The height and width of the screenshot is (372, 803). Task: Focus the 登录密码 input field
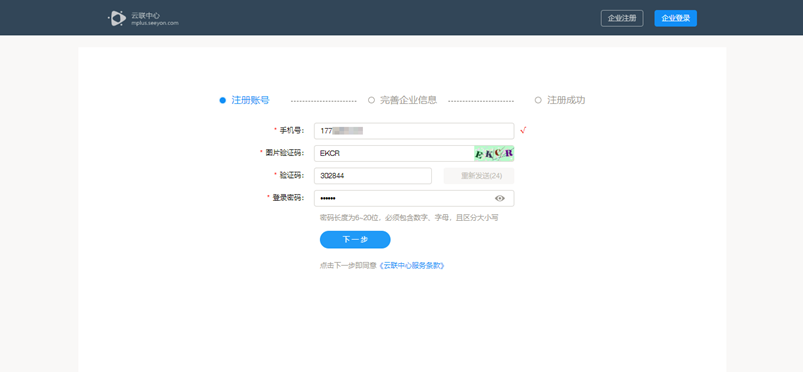point(414,198)
